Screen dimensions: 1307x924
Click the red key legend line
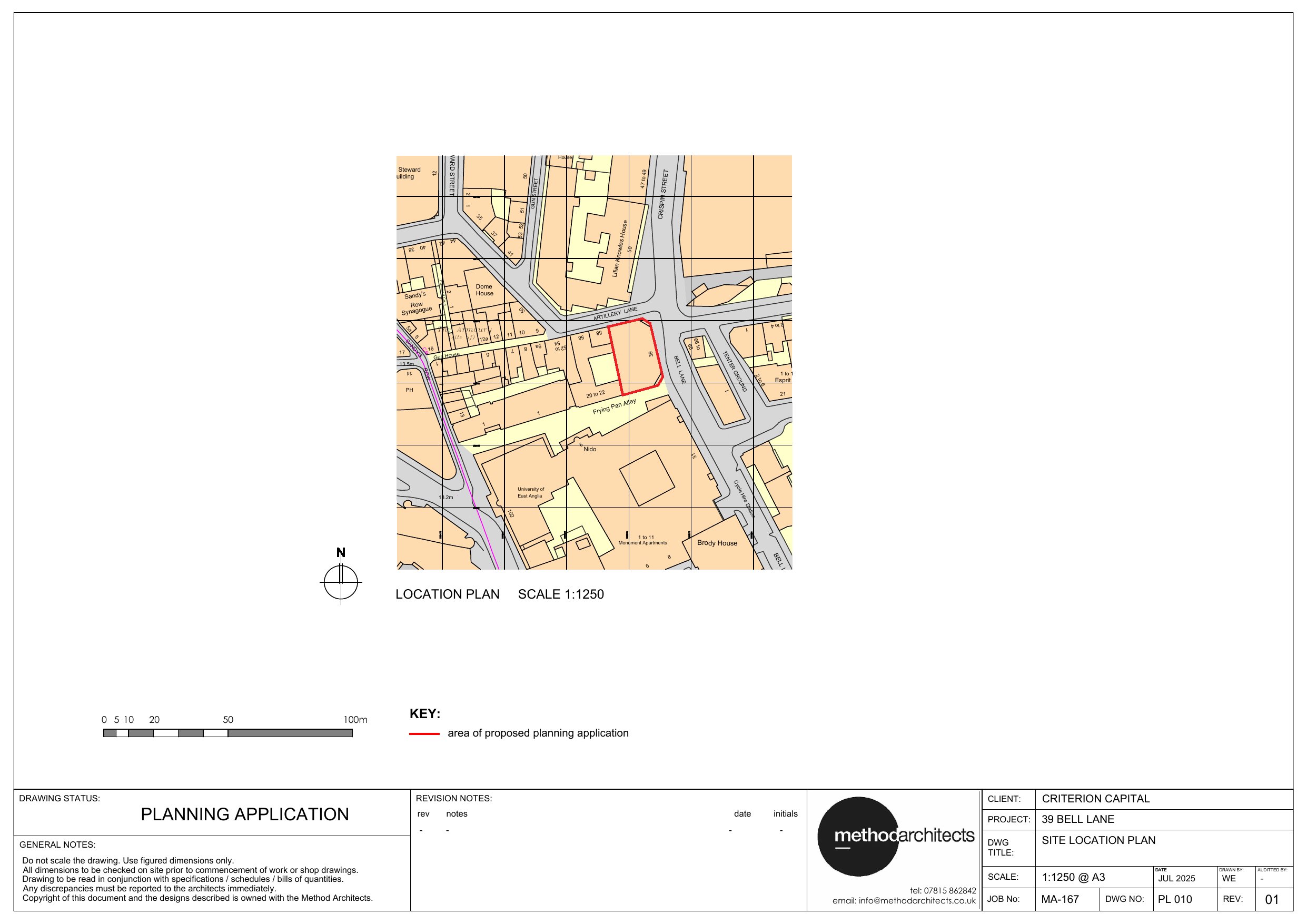pos(424,734)
